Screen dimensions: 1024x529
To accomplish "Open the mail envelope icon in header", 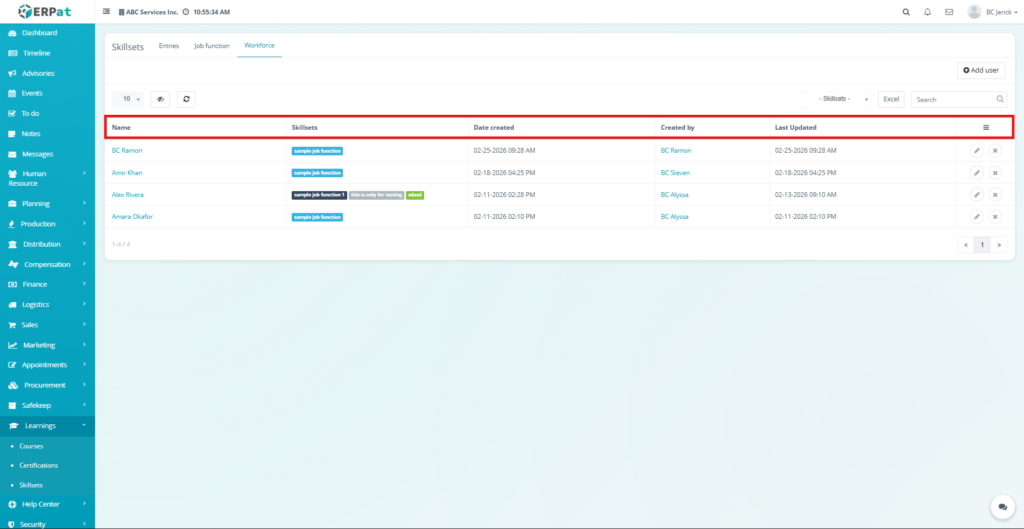I will (x=949, y=12).
